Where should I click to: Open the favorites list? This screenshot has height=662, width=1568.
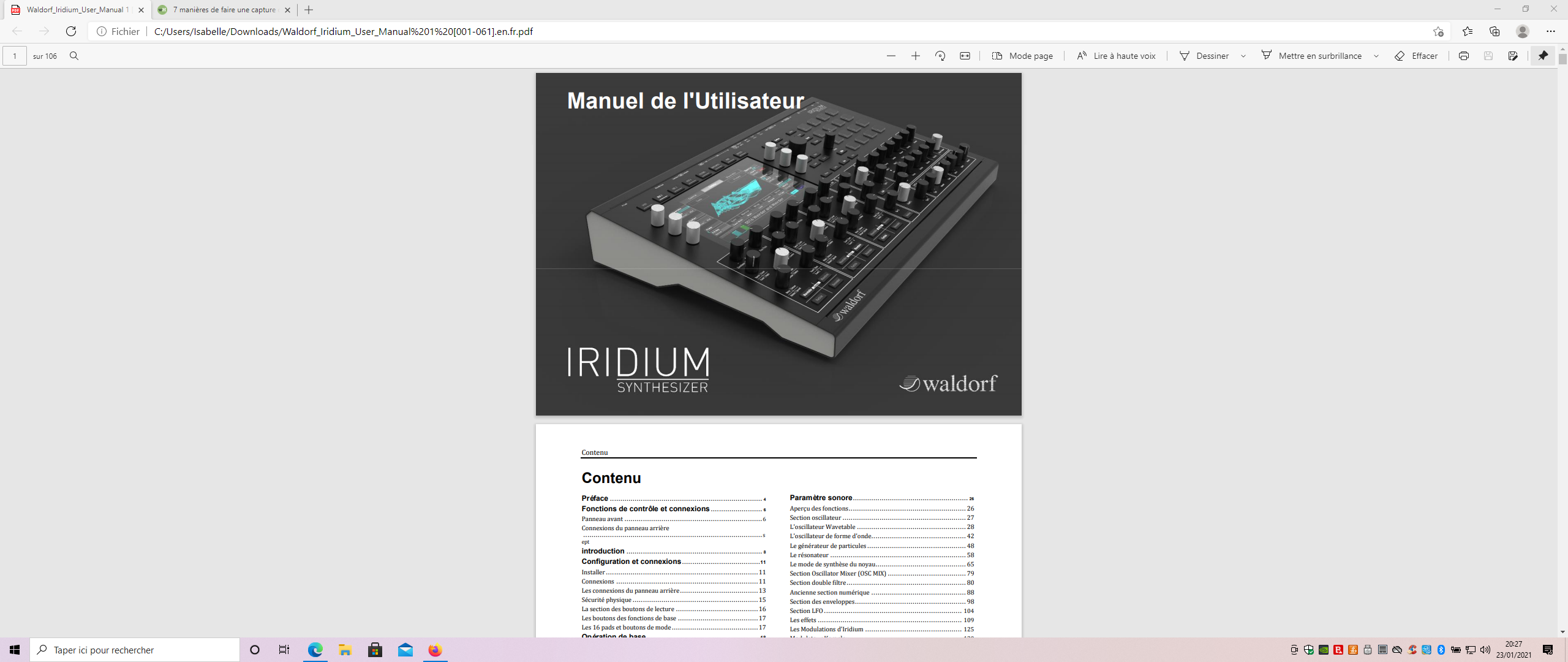point(1468,31)
